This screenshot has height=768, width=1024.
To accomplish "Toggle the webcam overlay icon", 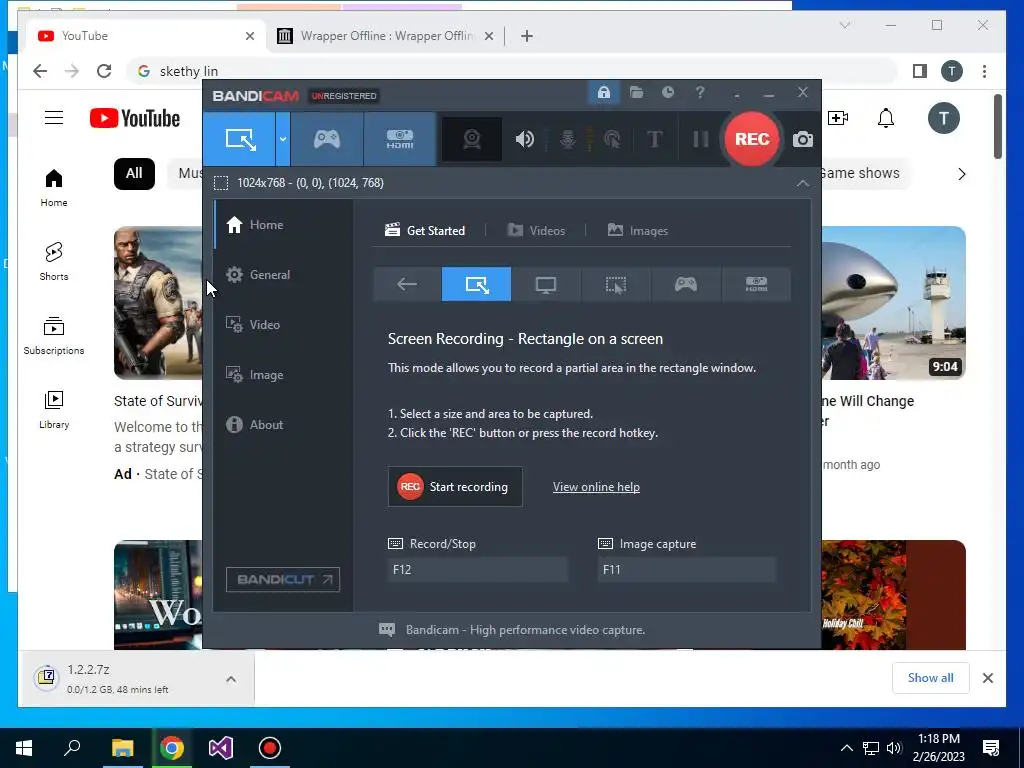I will pos(472,139).
